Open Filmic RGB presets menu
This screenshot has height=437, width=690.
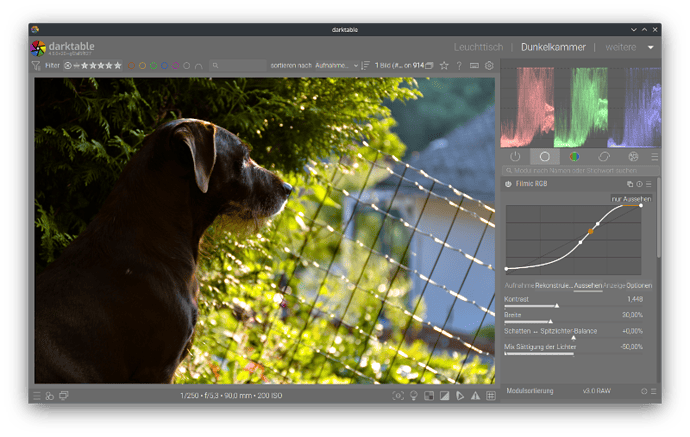point(649,184)
